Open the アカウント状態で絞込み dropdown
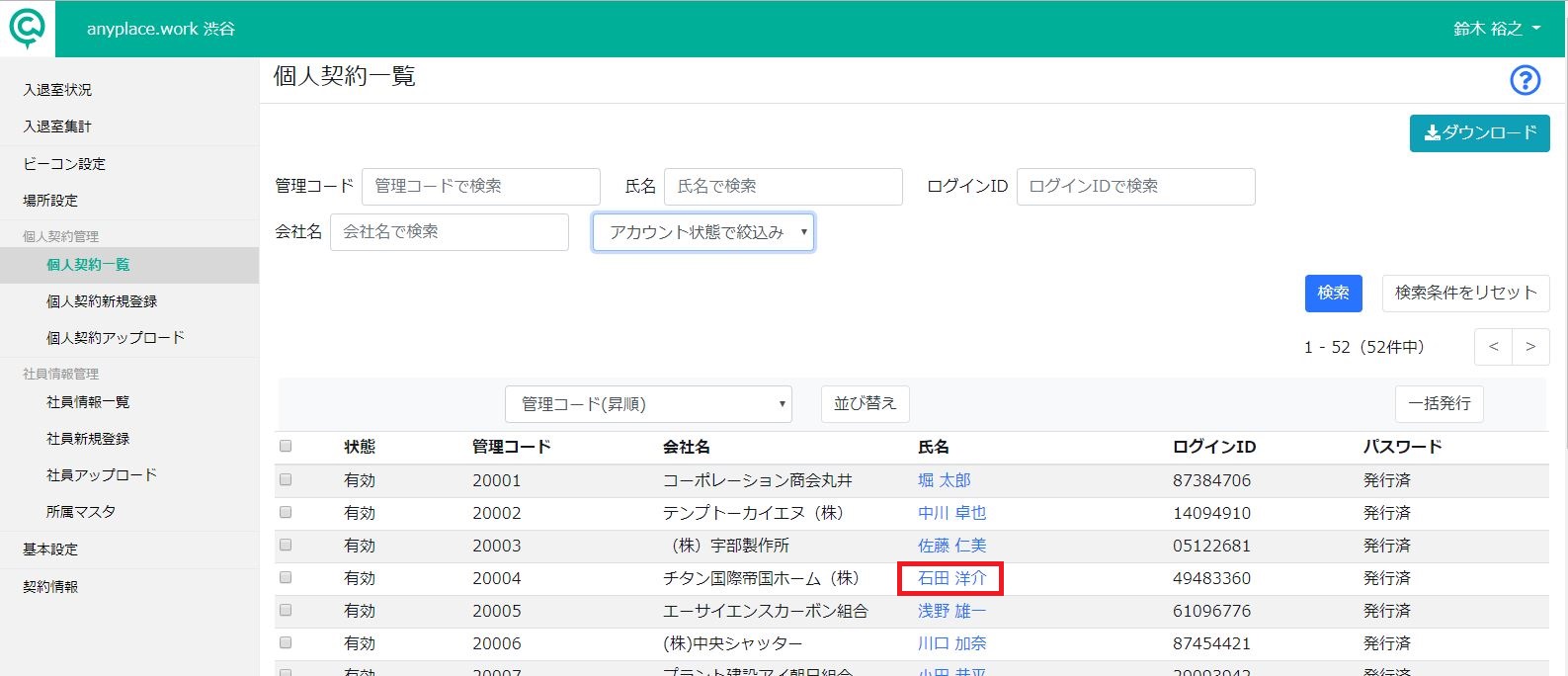Viewport: 1568px width, 676px height. 703,232
